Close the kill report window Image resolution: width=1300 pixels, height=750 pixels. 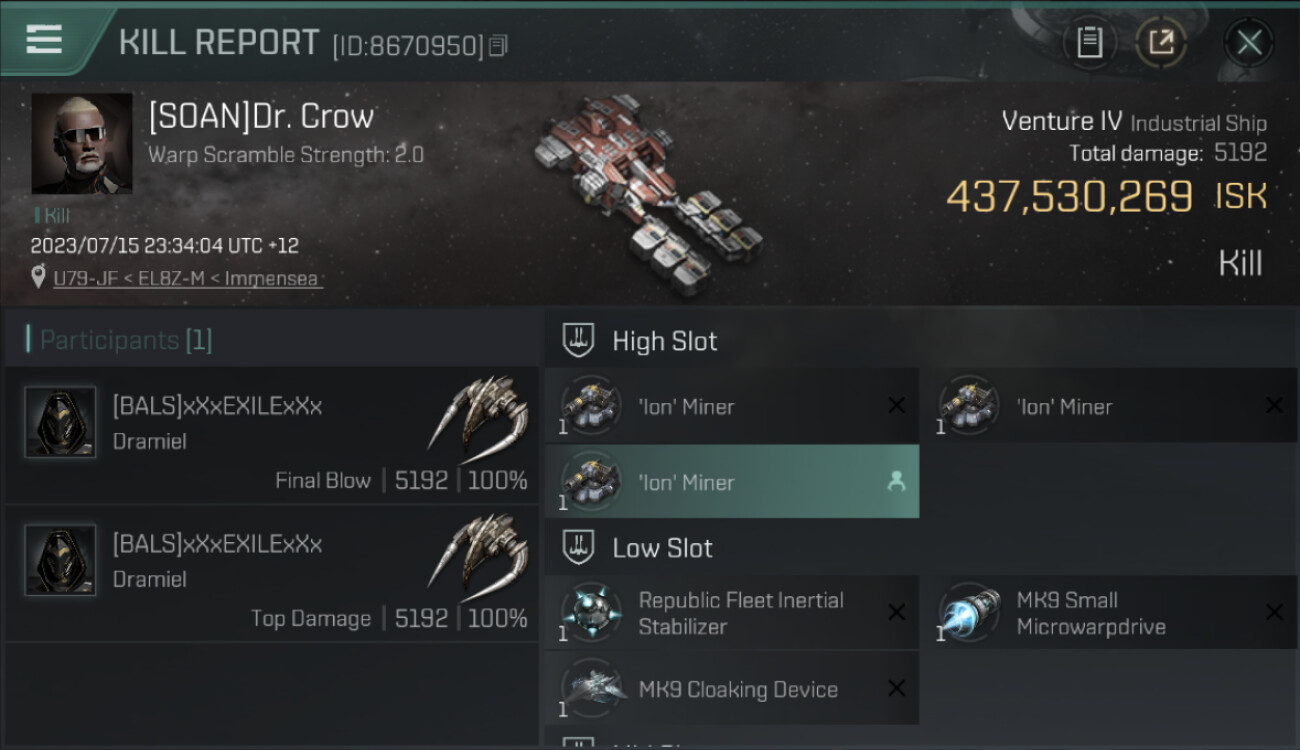1248,42
